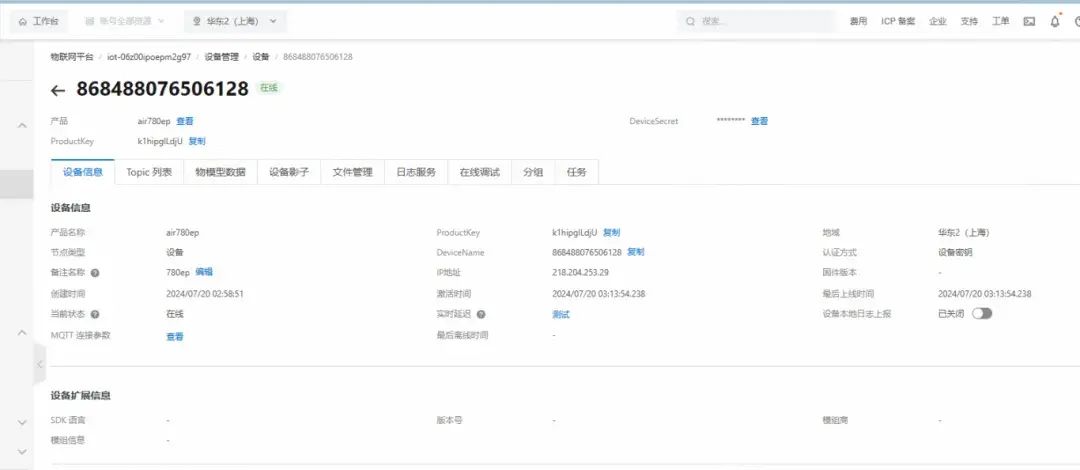Click 编辑 next to 备注名称 780ep

tap(204, 272)
